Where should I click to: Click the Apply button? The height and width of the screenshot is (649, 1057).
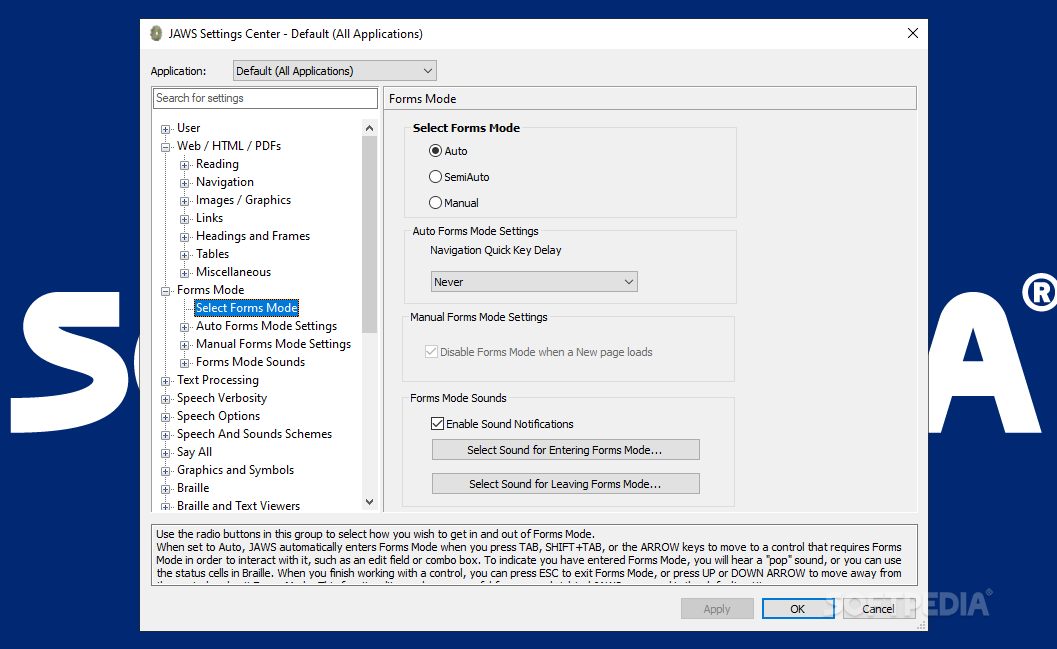(x=717, y=609)
